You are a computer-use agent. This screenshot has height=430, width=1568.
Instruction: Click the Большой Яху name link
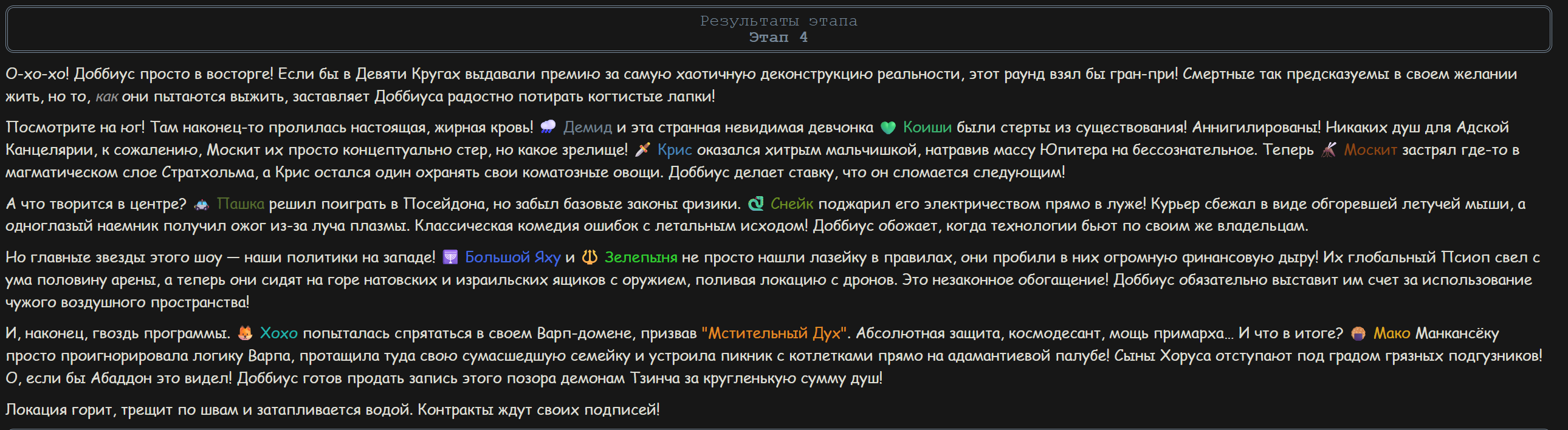[512, 258]
